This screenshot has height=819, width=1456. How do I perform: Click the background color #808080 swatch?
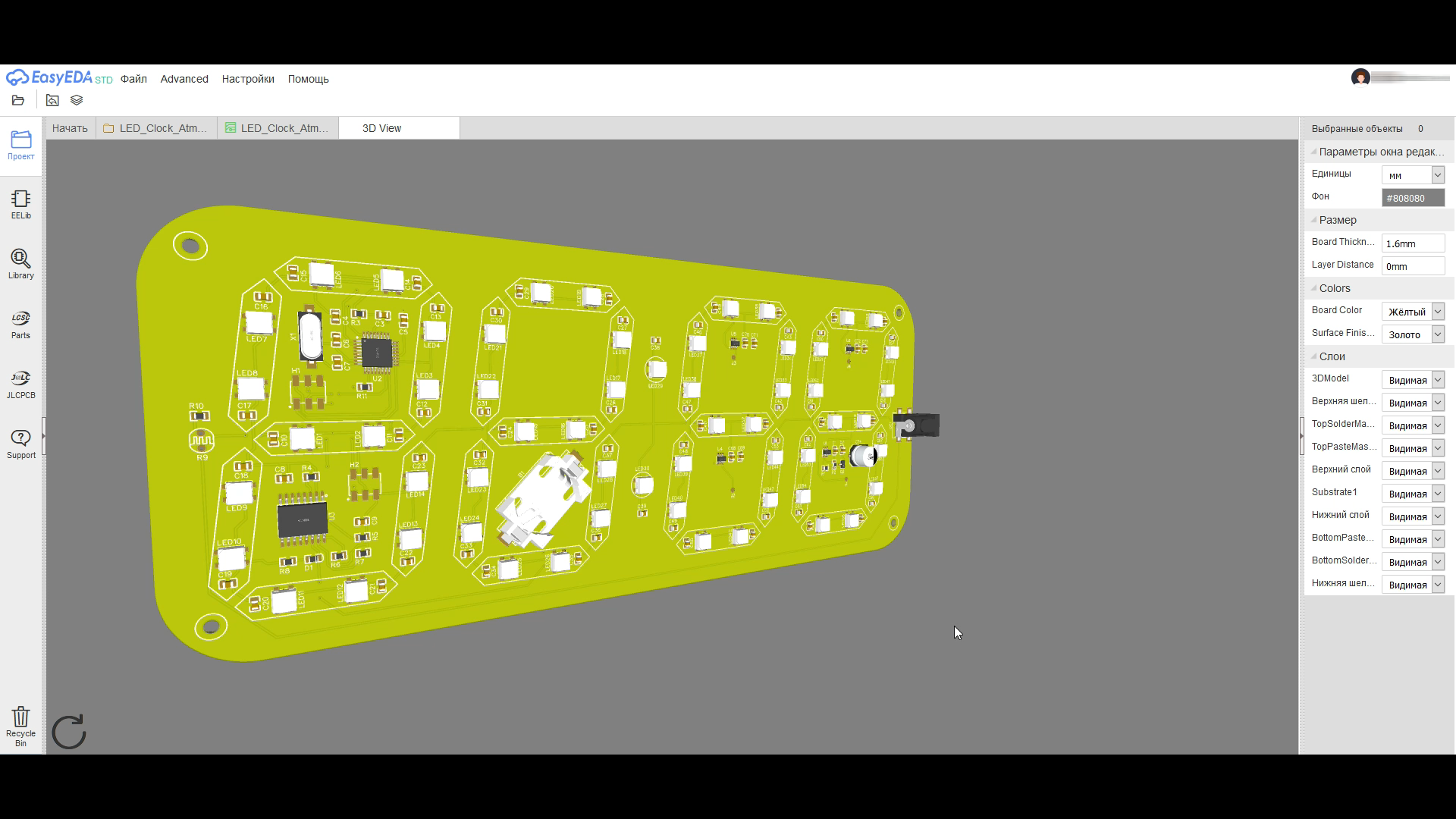pyautogui.click(x=1413, y=198)
